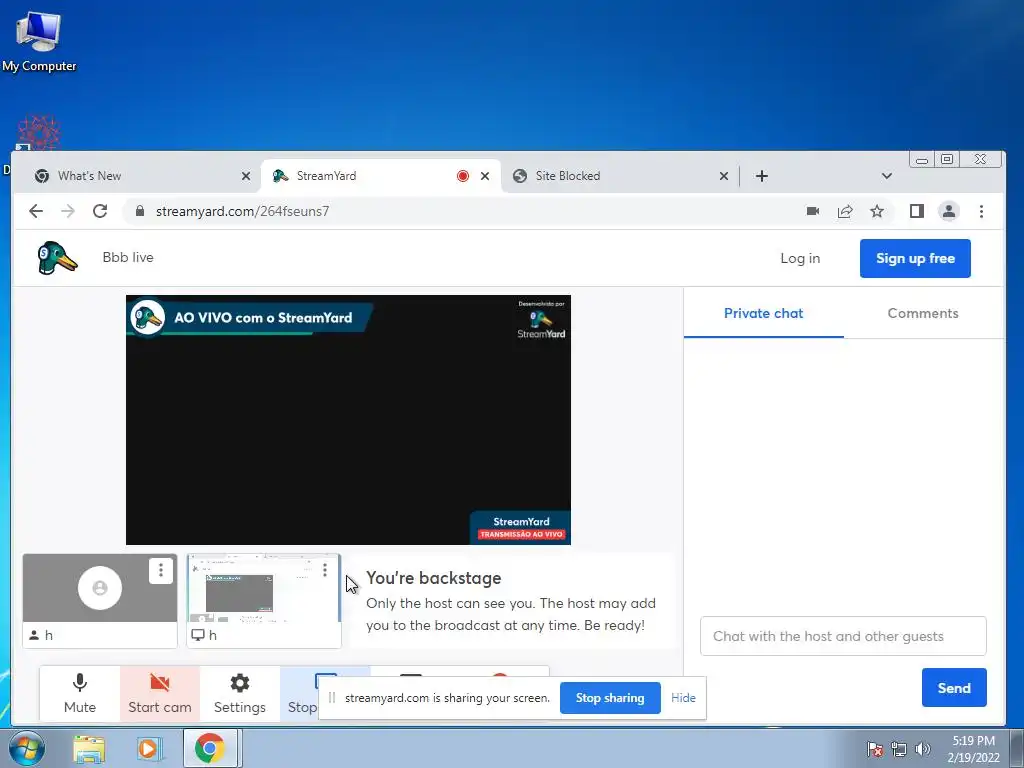Open My Computer desktop icon
The image size is (1024, 768).
39,41
